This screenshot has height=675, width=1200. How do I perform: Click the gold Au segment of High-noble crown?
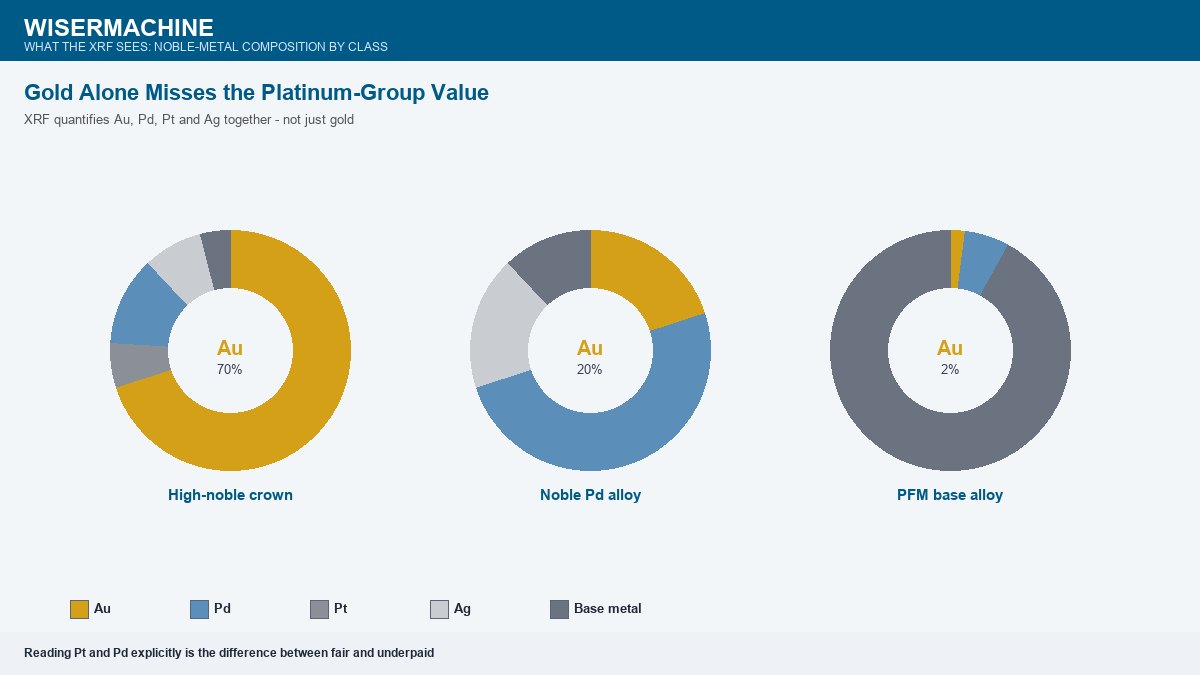[303, 404]
